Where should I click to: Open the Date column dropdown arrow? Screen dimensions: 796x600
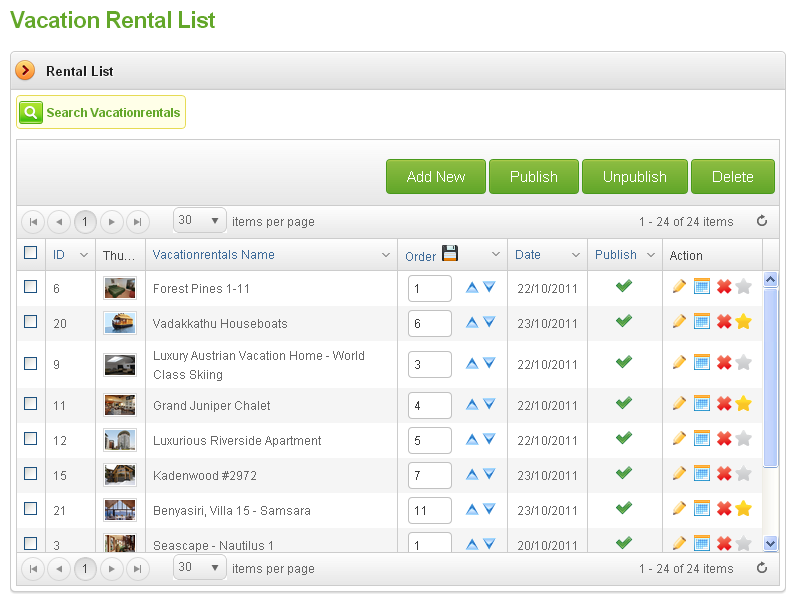click(x=576, y=255)
